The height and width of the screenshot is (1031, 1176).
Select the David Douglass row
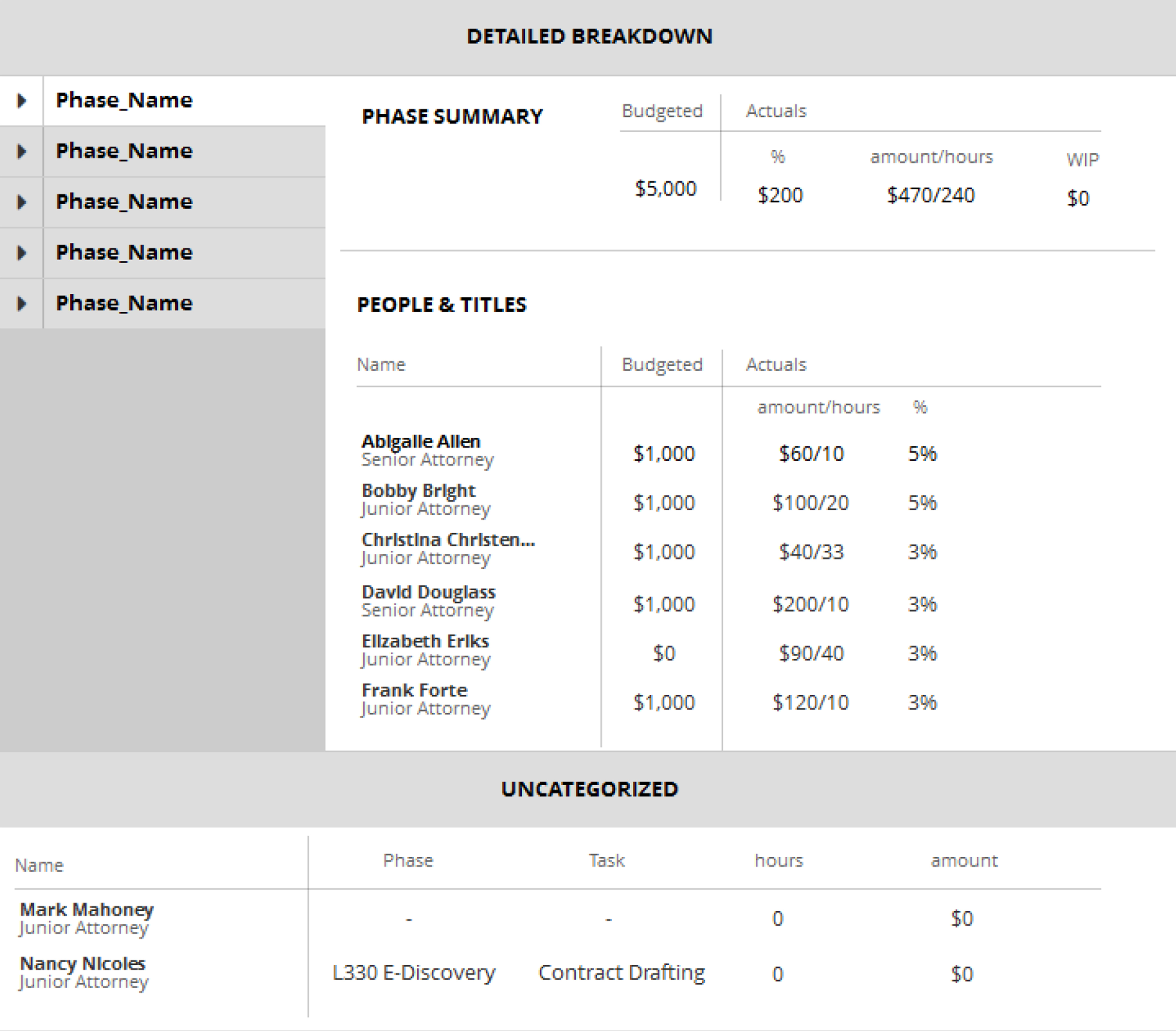(x=428, y=593)
